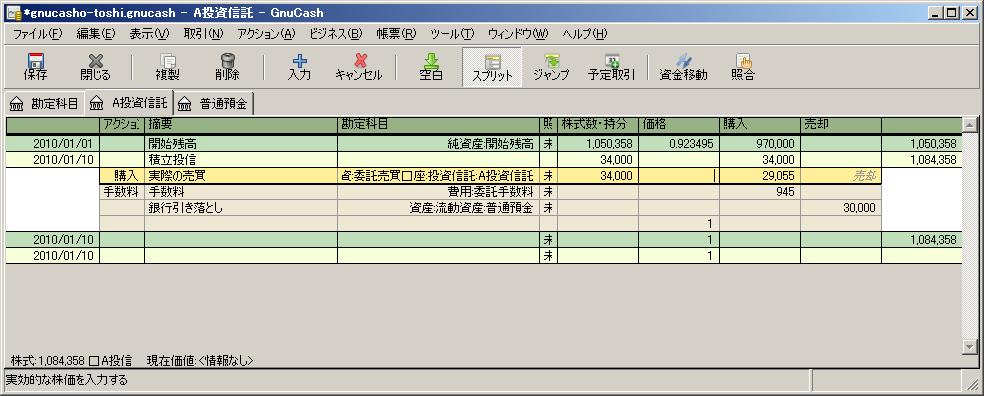This screenshot has height=396, width=984.
Task: Click the 970,000 purchase amount
Action: coord(759,144)
